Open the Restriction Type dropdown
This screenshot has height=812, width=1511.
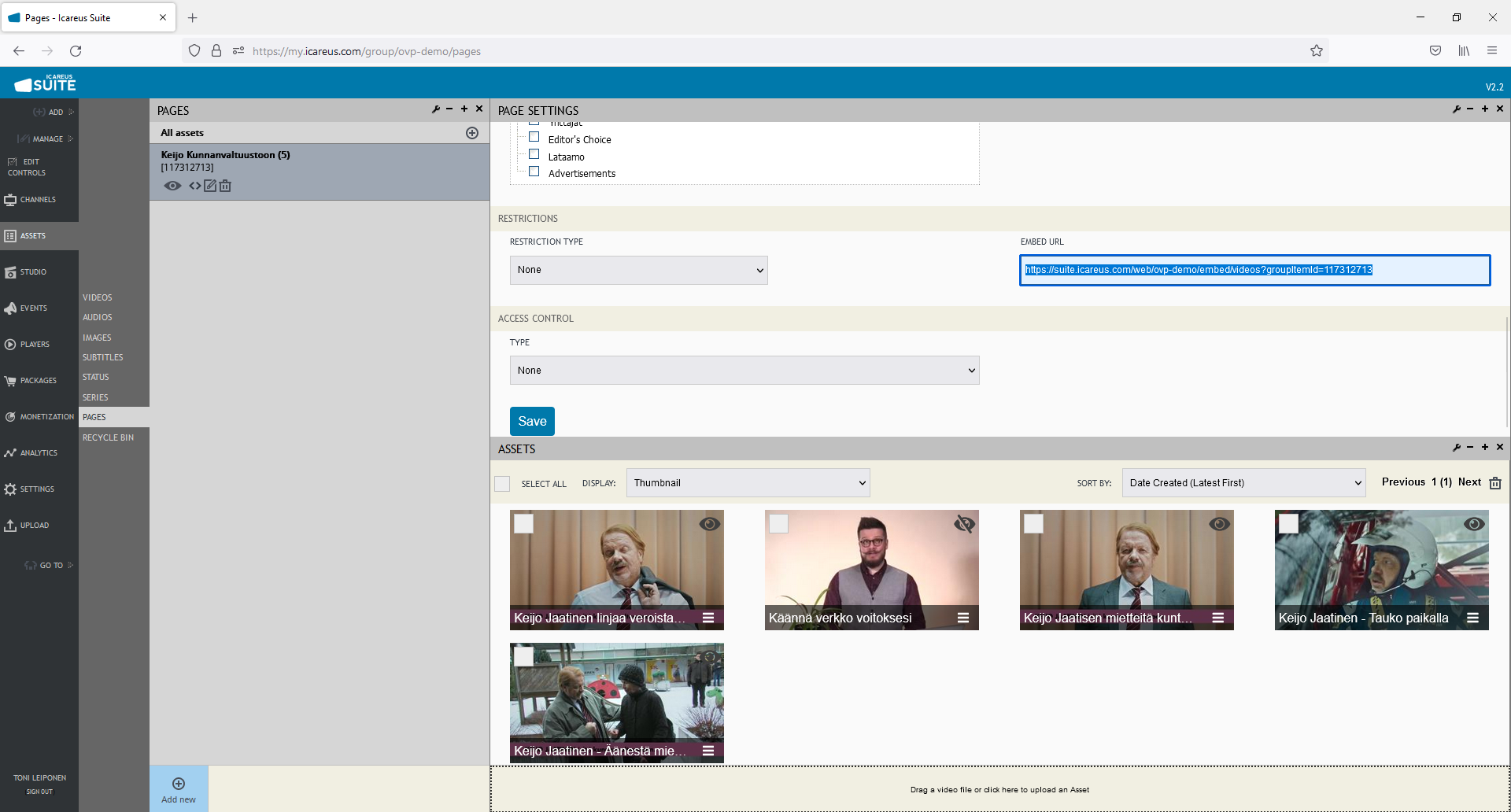pos(638,270)
